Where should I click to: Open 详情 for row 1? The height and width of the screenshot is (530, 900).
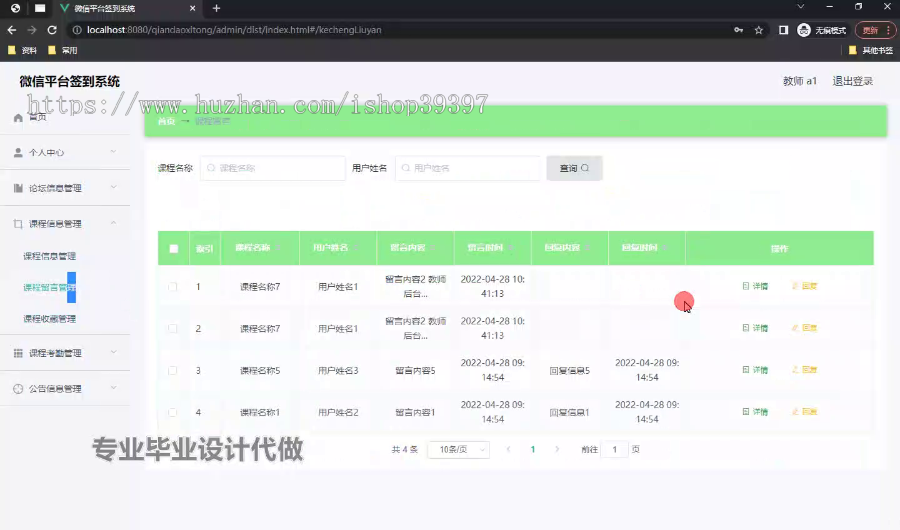pos(755,286)
